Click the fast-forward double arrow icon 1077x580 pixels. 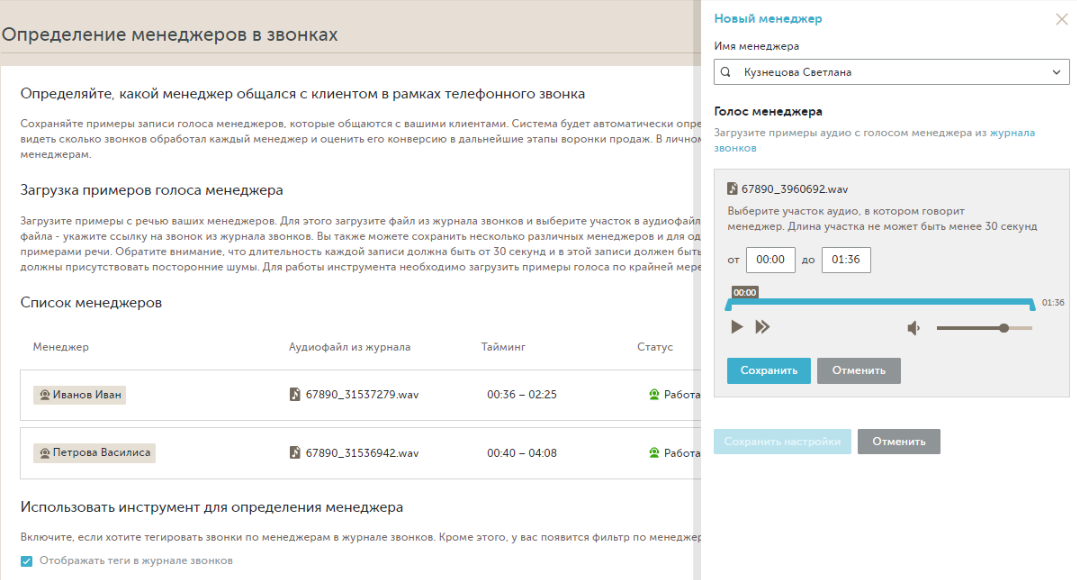coord(763,327)
